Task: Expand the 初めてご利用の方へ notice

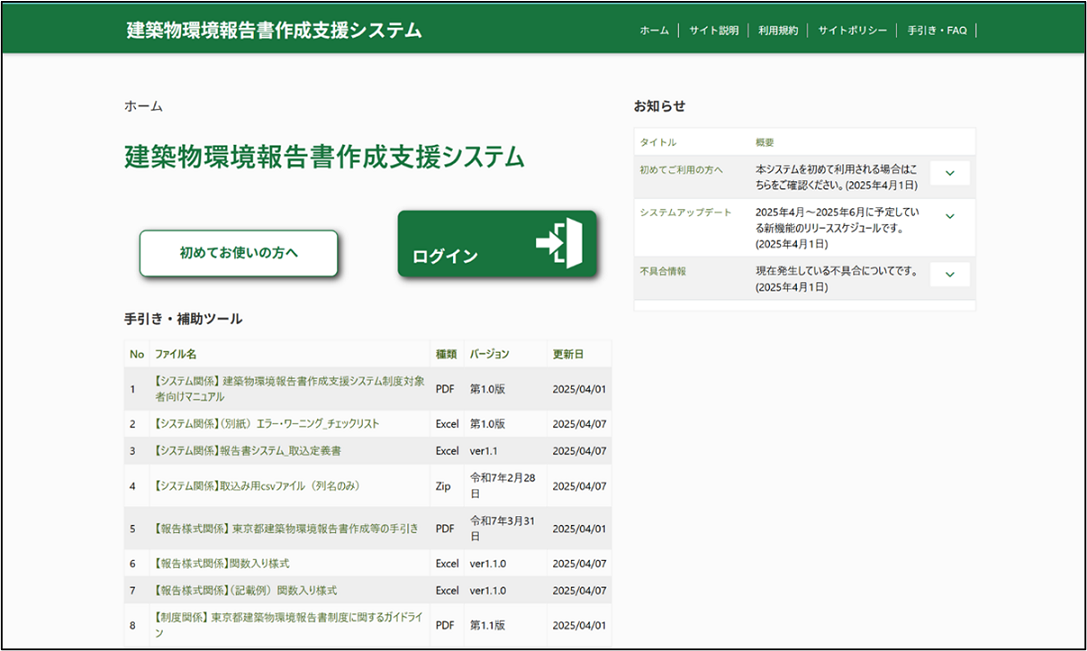Action: [949, 173]
